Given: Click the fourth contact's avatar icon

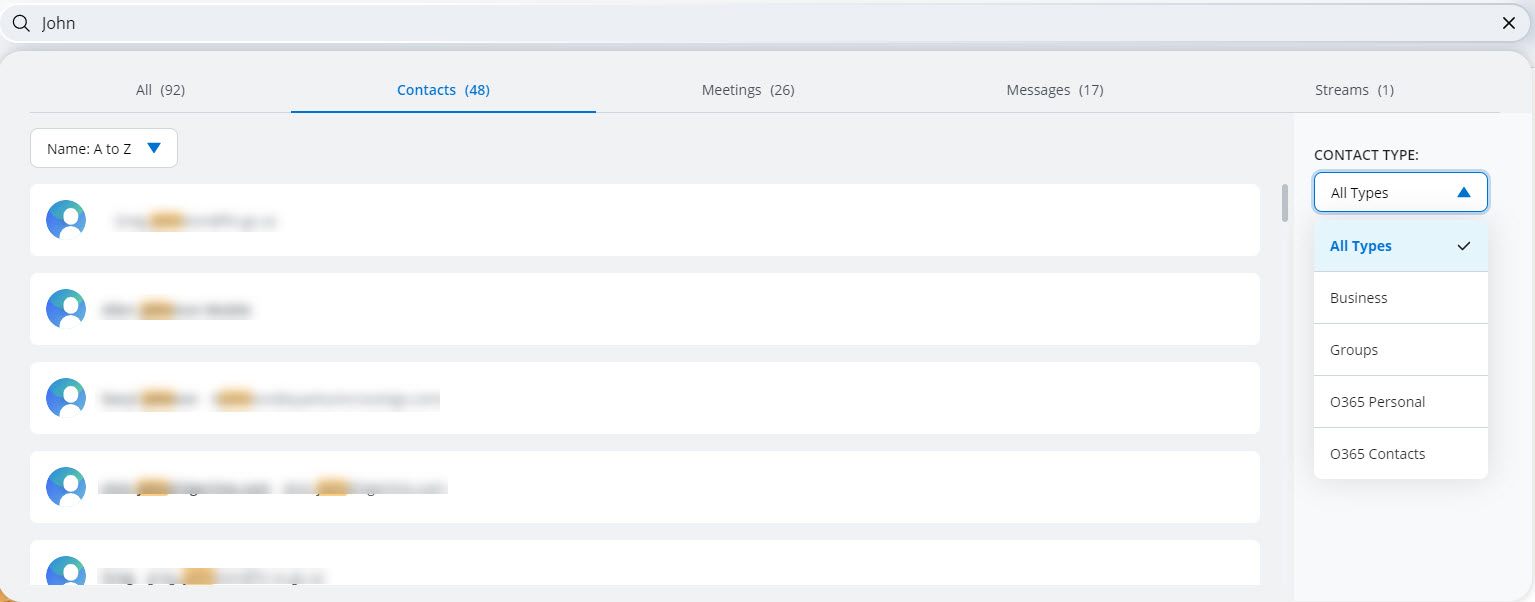Looking at the screenshot, I should coord(66,487).
